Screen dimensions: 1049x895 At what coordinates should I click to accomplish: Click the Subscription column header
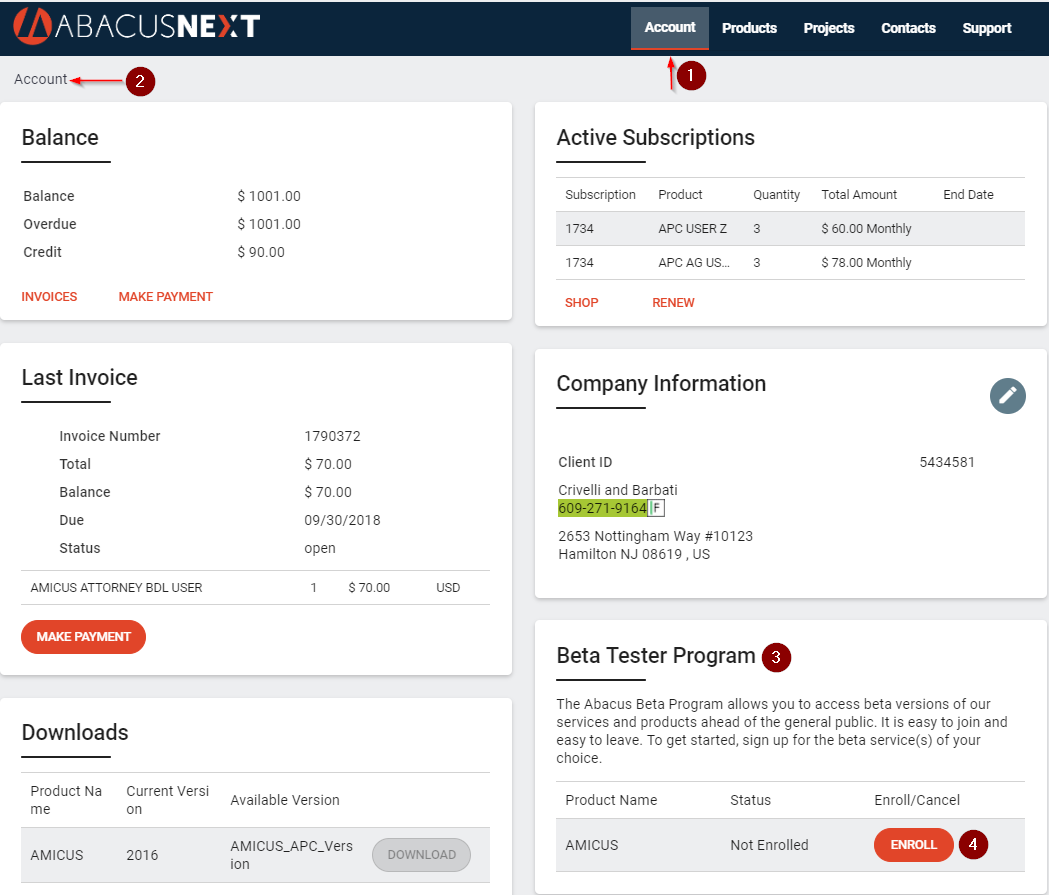pos(600,195)
